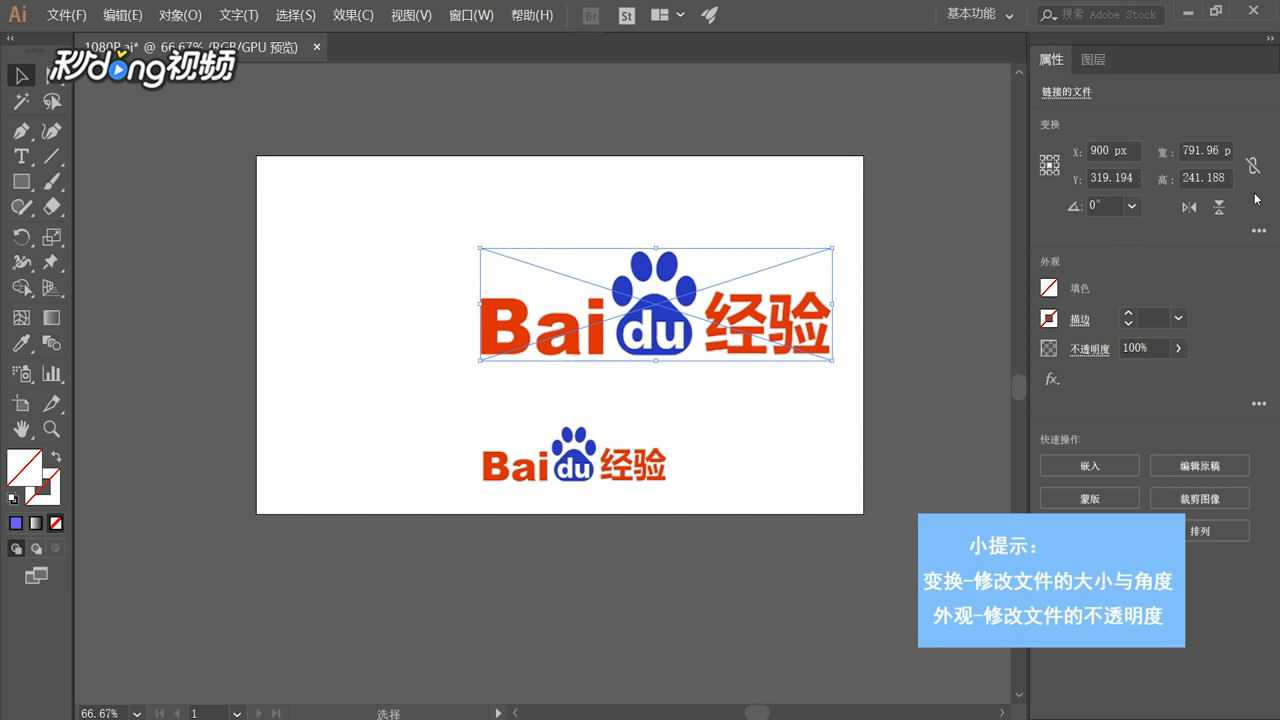Image resolution: width=1280 pixels, height=720 pixels.
Task: Open the stroke weight dropdown
Action: (x=1178, y=318)
